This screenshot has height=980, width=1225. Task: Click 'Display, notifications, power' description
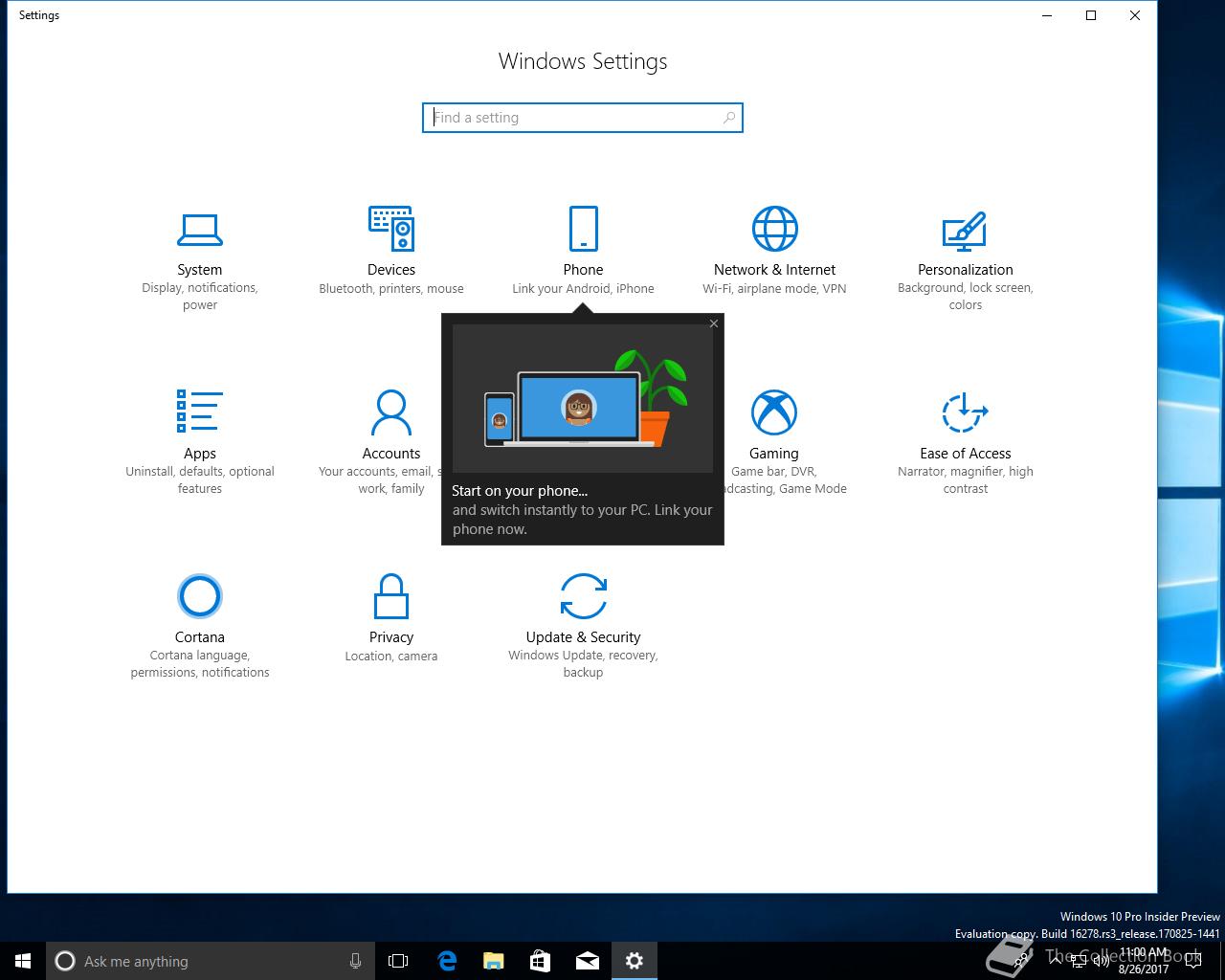click(200, 297)
